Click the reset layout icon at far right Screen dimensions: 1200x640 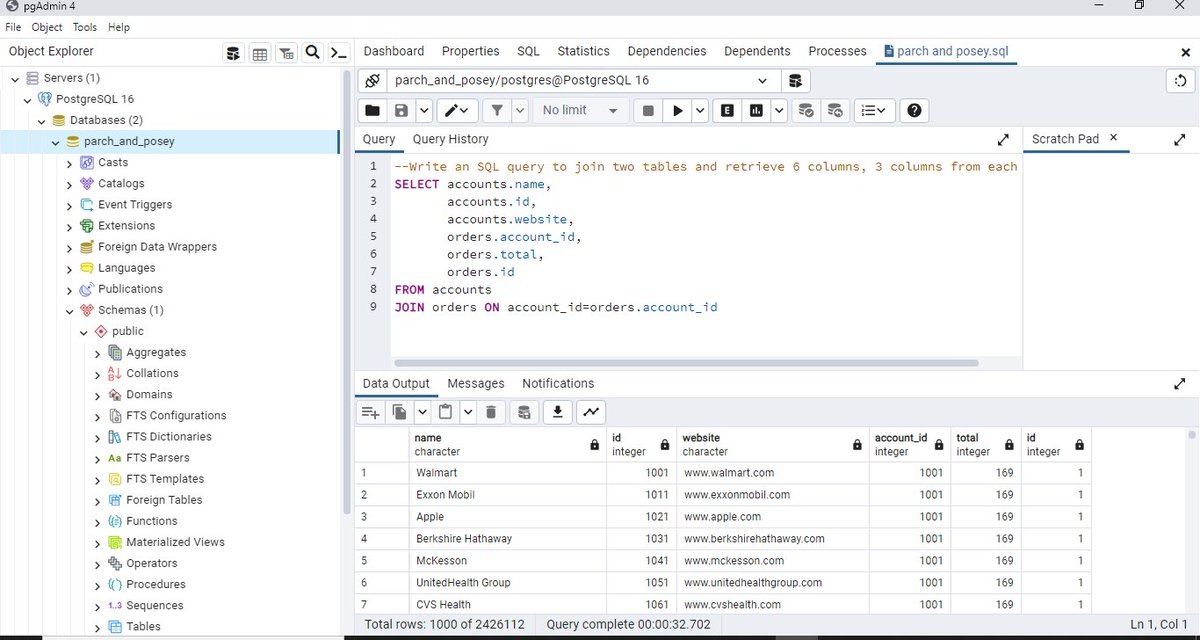(x=1180, y=81)
